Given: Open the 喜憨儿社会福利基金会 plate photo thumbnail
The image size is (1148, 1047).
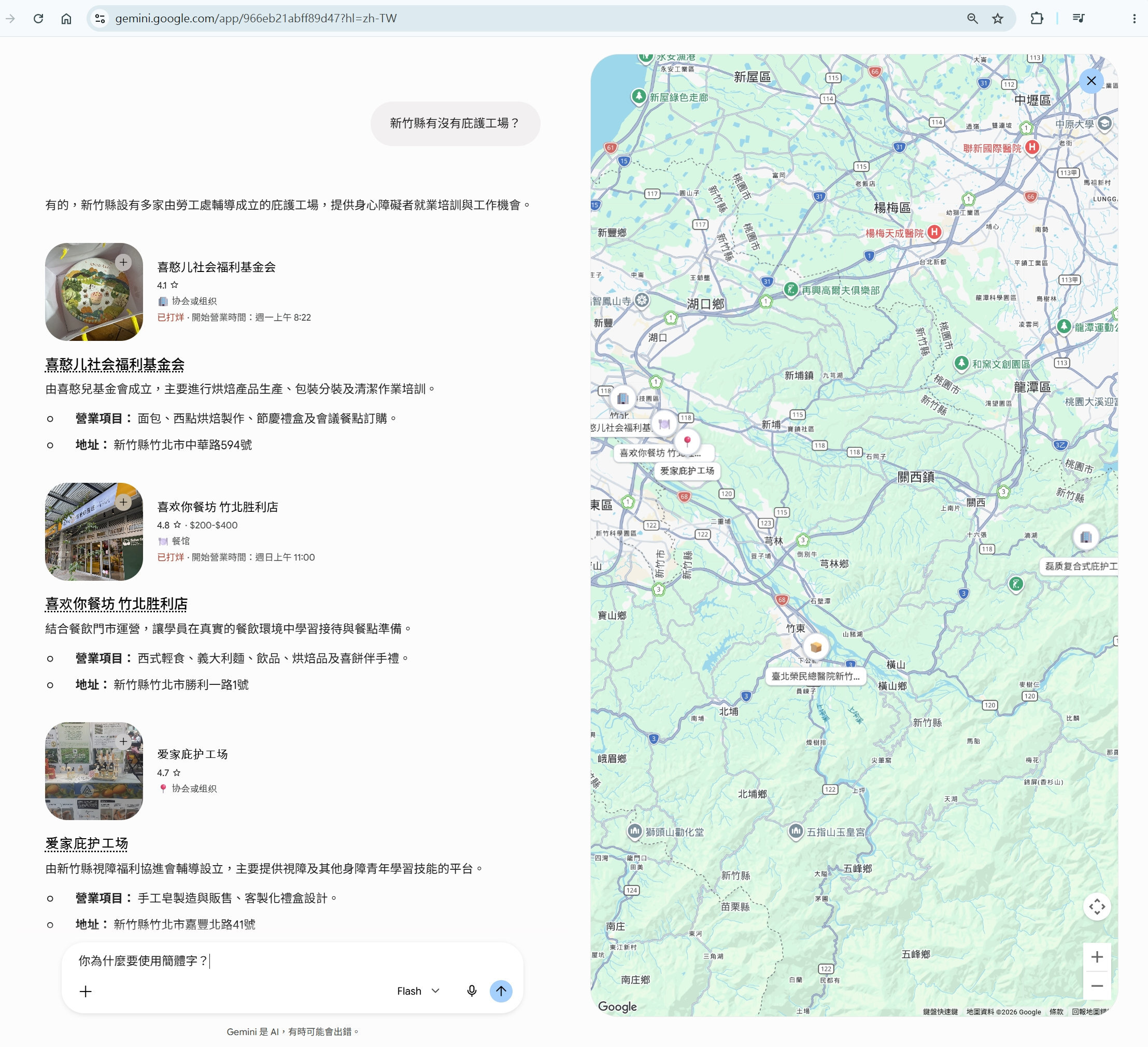Looking at the screenshot, I should pyautogui.click(x=94, y=292).
